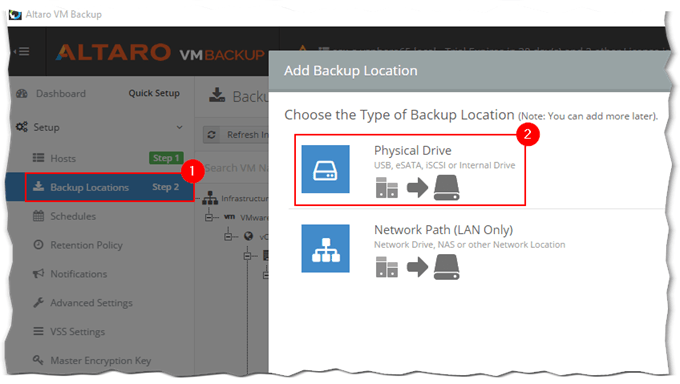Image resolution: width=680 pixels, height=384 pixels.
Task: Open Hosts in the Setup menu
Action: [63, 158]
